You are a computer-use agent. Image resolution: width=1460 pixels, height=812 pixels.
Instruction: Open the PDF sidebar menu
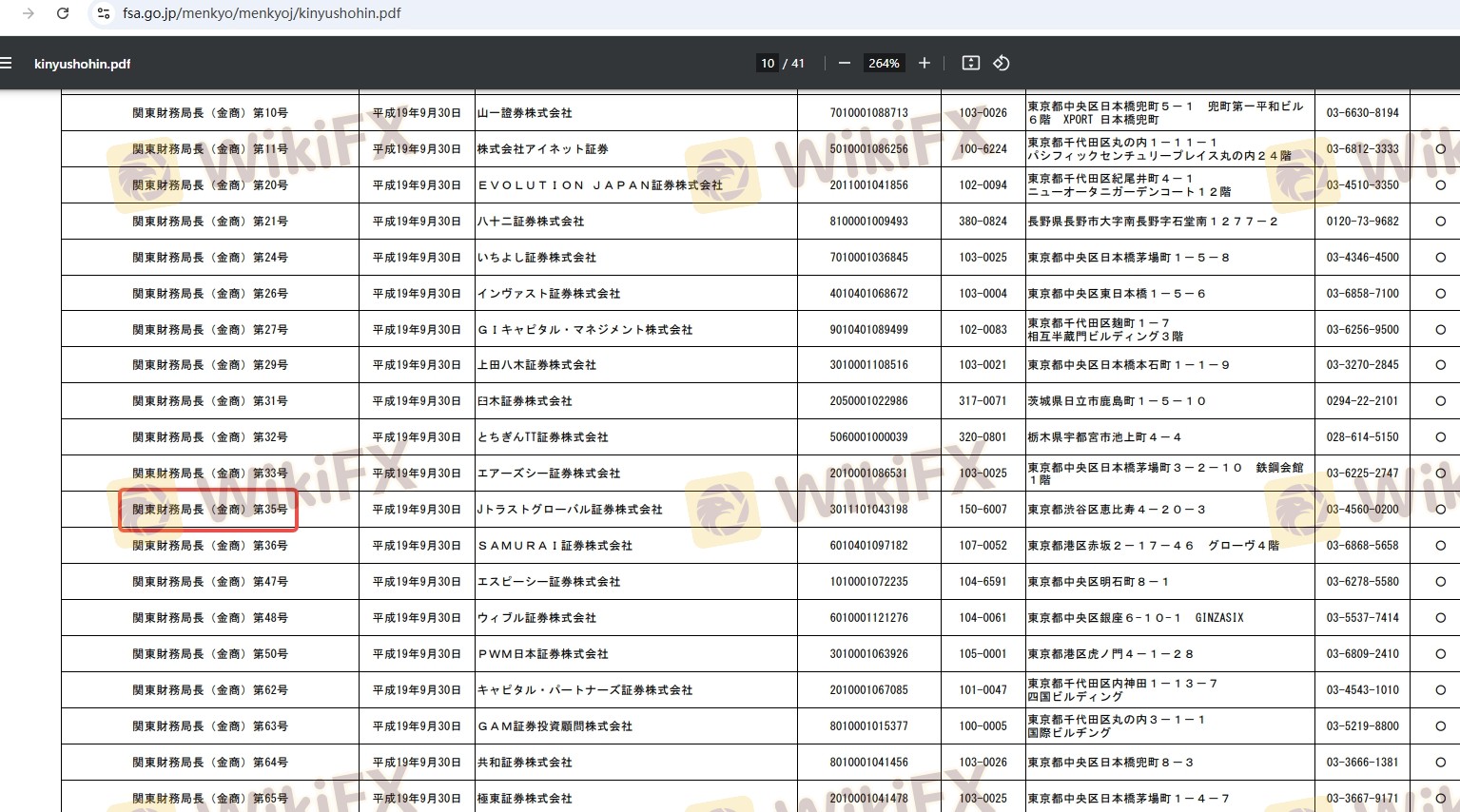[7, 64]
